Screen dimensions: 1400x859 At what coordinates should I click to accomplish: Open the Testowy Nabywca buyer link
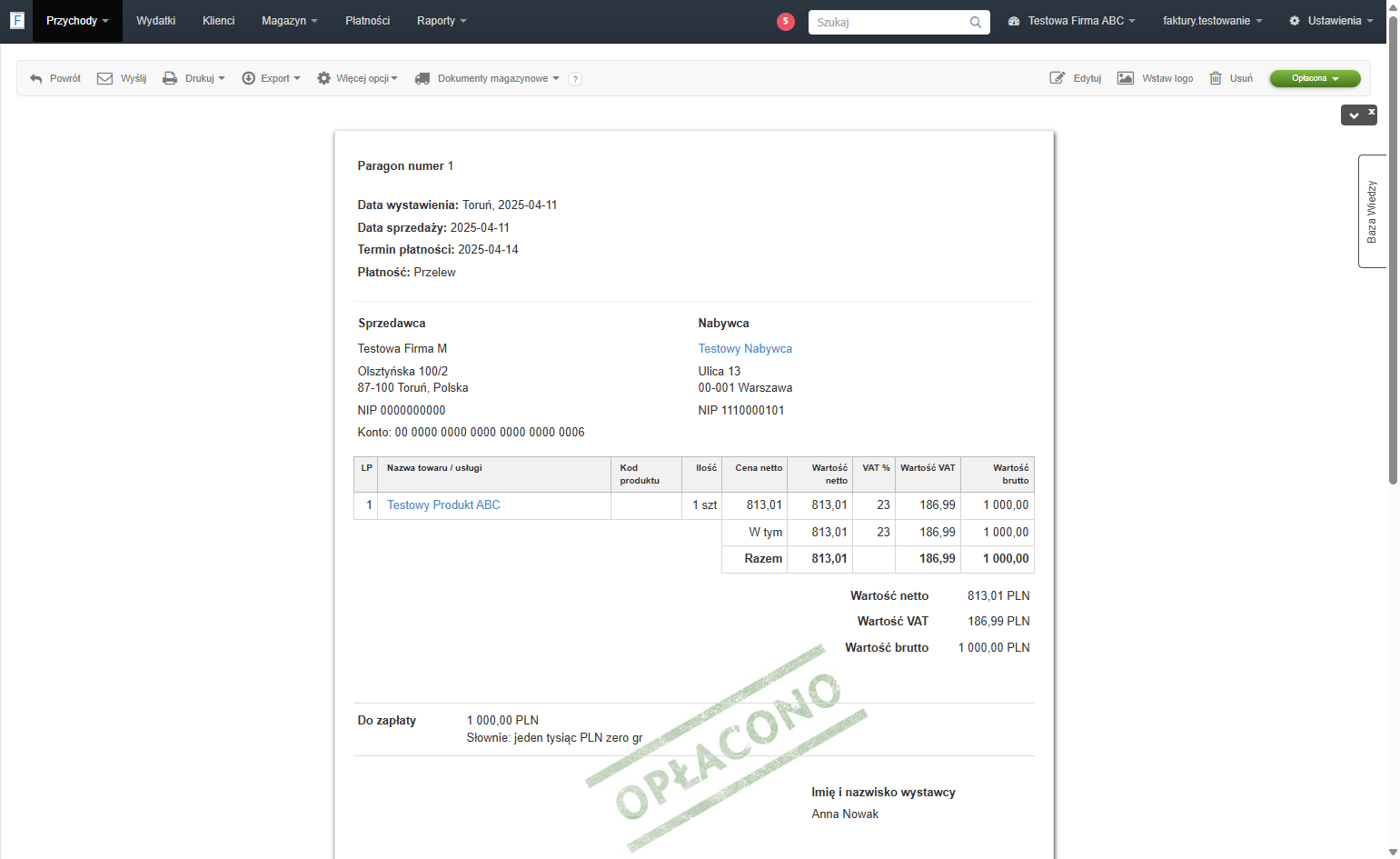(x=745, y=349)
